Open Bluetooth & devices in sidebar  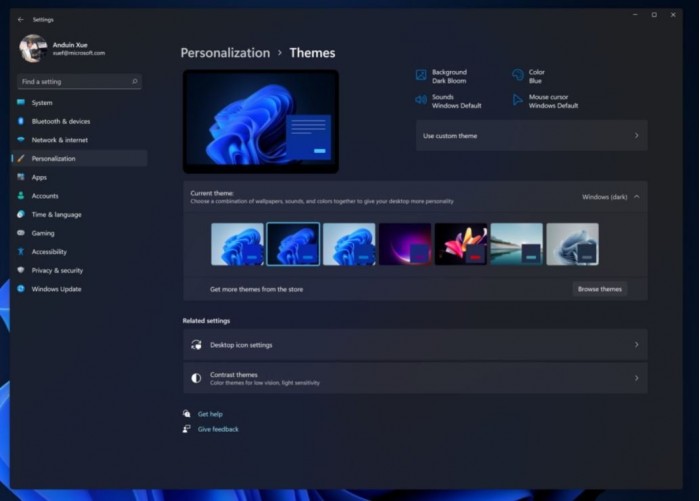[x=60, y=121]
